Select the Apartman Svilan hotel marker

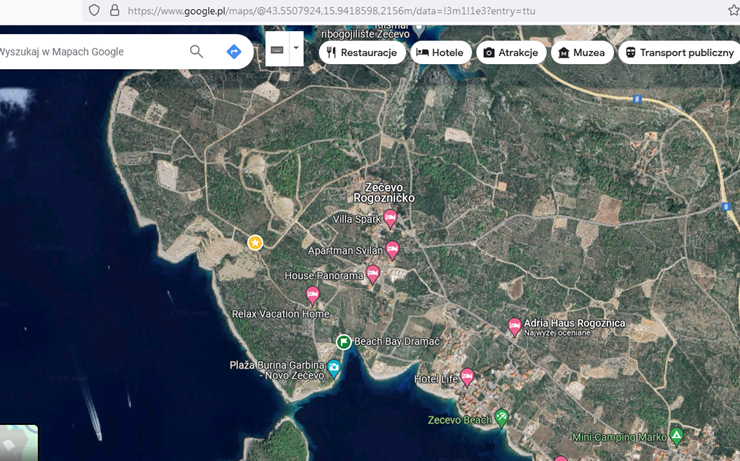point(393,249)
